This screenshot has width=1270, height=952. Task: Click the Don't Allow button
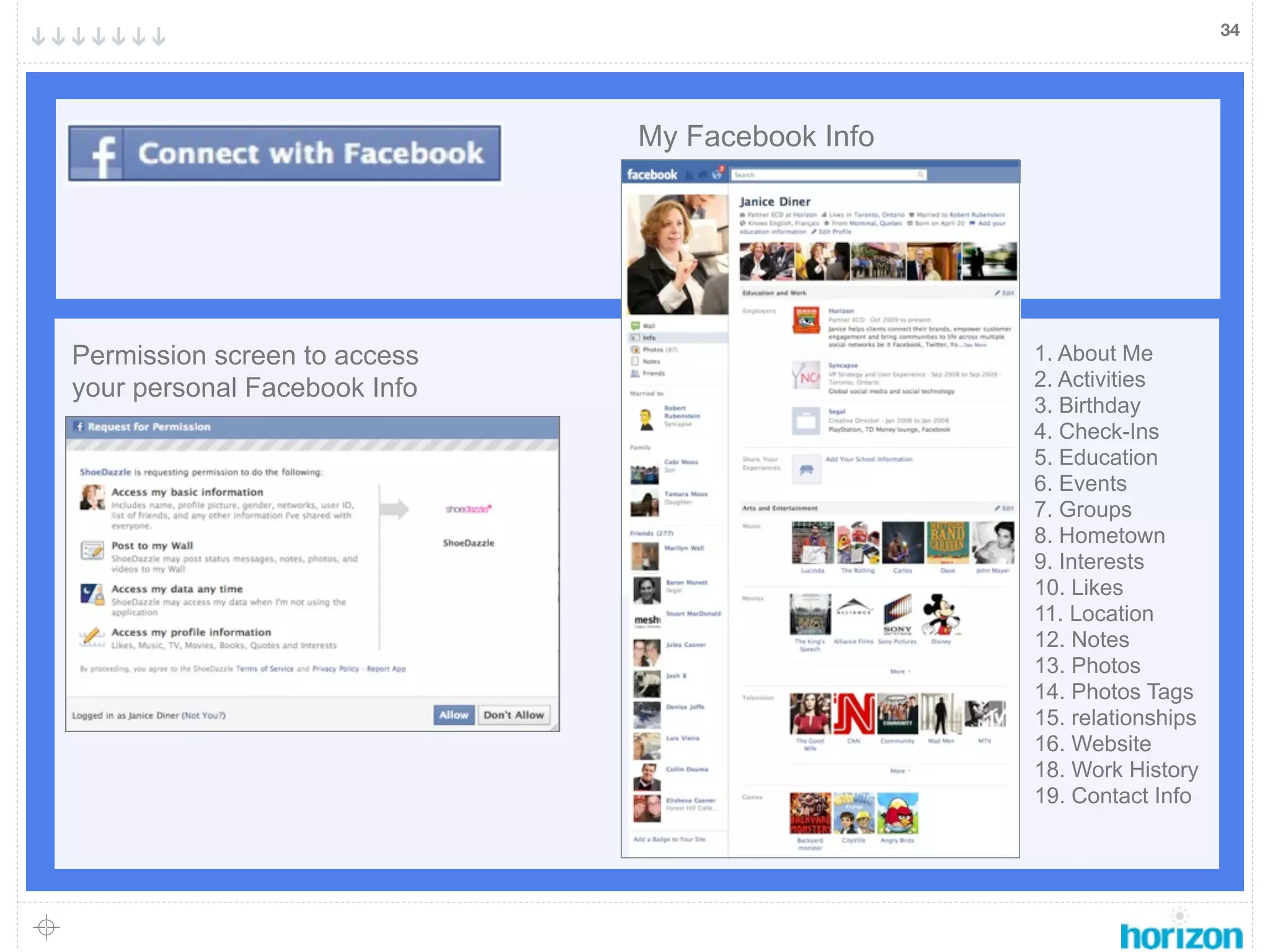(513, 715)
